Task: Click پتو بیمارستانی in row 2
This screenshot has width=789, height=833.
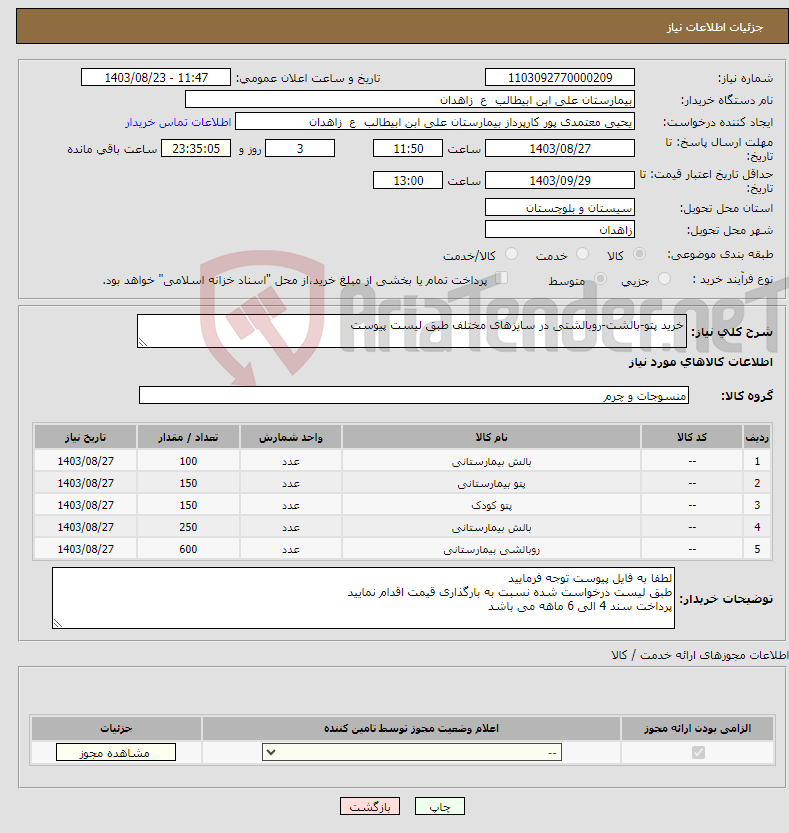Action: point(491,483)
